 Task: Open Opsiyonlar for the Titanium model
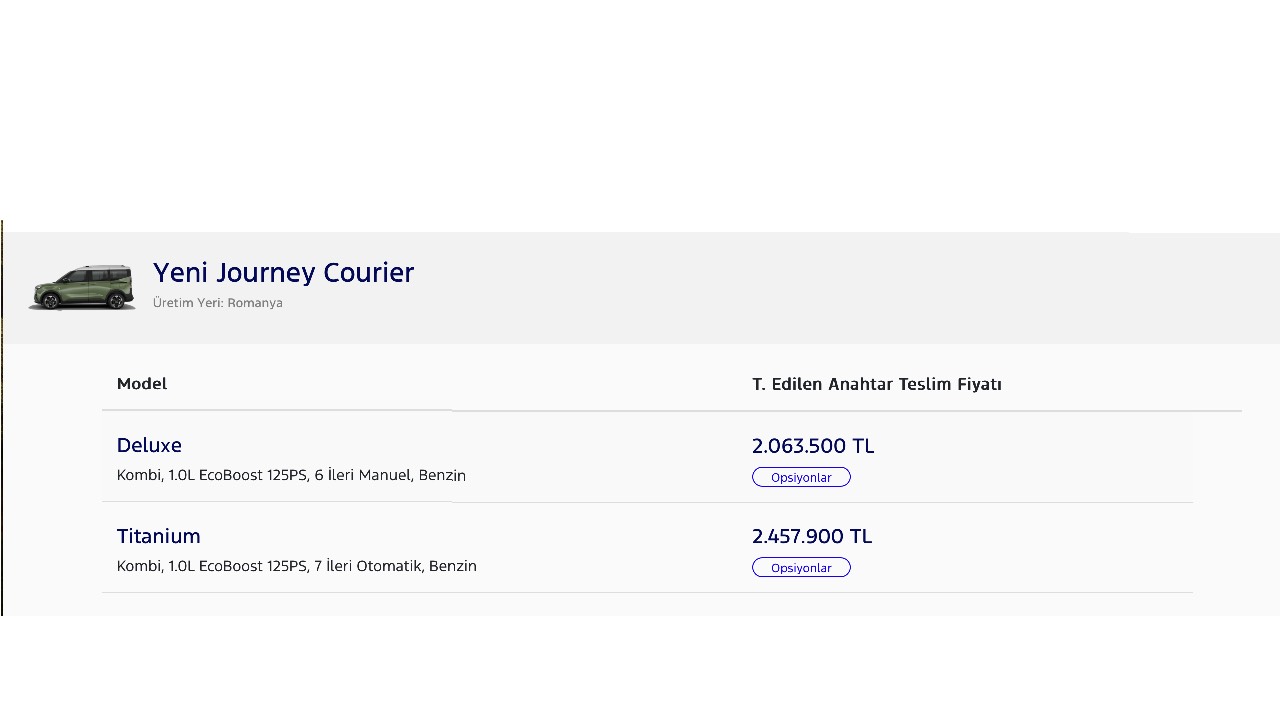pos(801,567)
